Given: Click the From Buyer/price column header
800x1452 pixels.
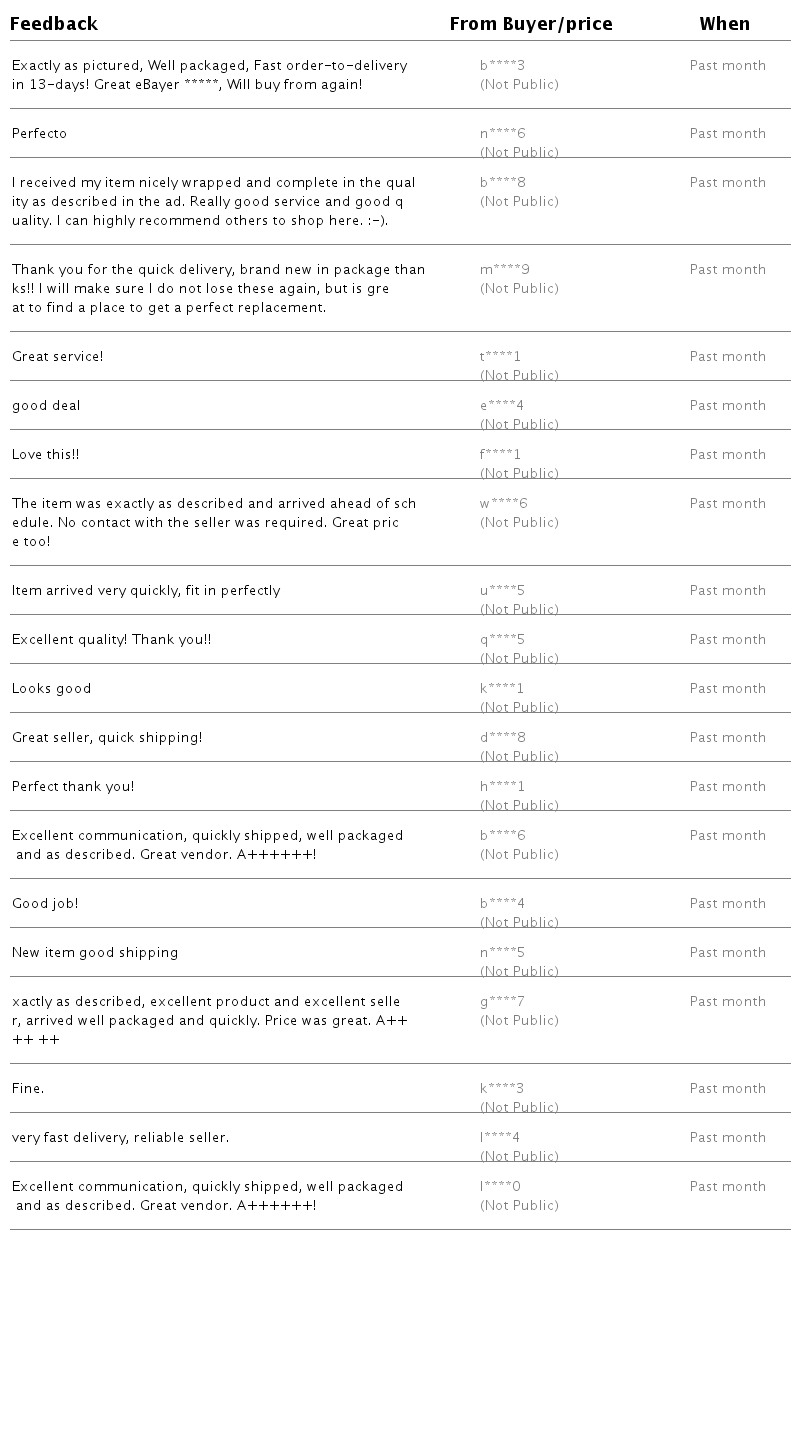Looking at the screenshot, I should click(x=530, y=23).
